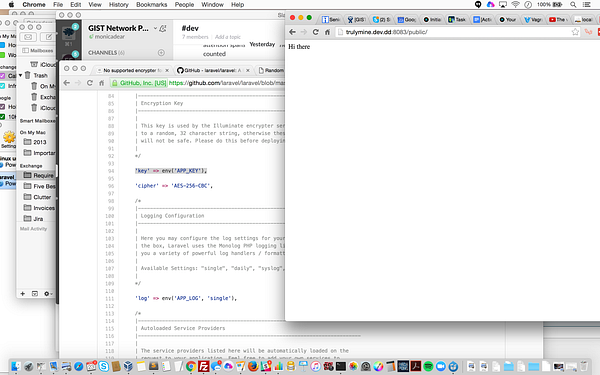The width and height of the screenshot is (600, 375).
Task: Open the 'Goog' calendar tab
Action: [406, 20]
